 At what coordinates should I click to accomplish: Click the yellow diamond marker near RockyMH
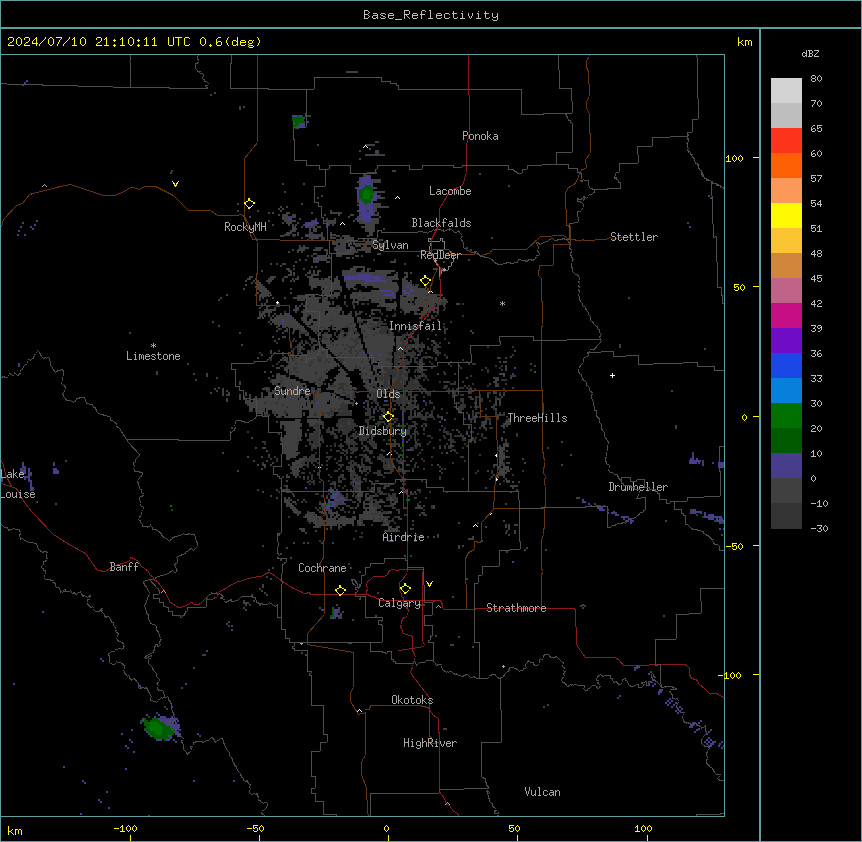click(249, 204)
